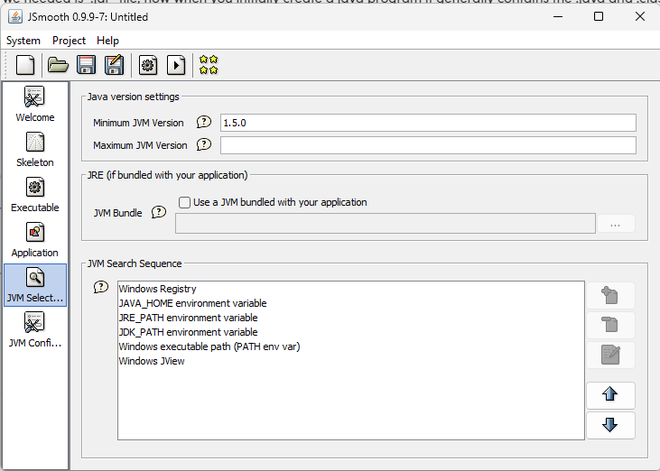
Task: Move selected search entry down with arrow
Action: pyautogui.click(x=610, y=425)
